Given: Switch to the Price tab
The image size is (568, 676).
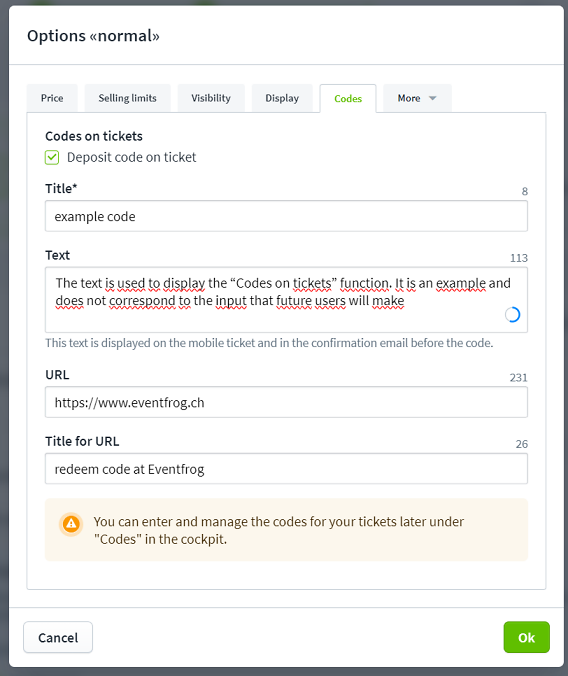Looking at the screenshot, I should [x=52, y=98].
